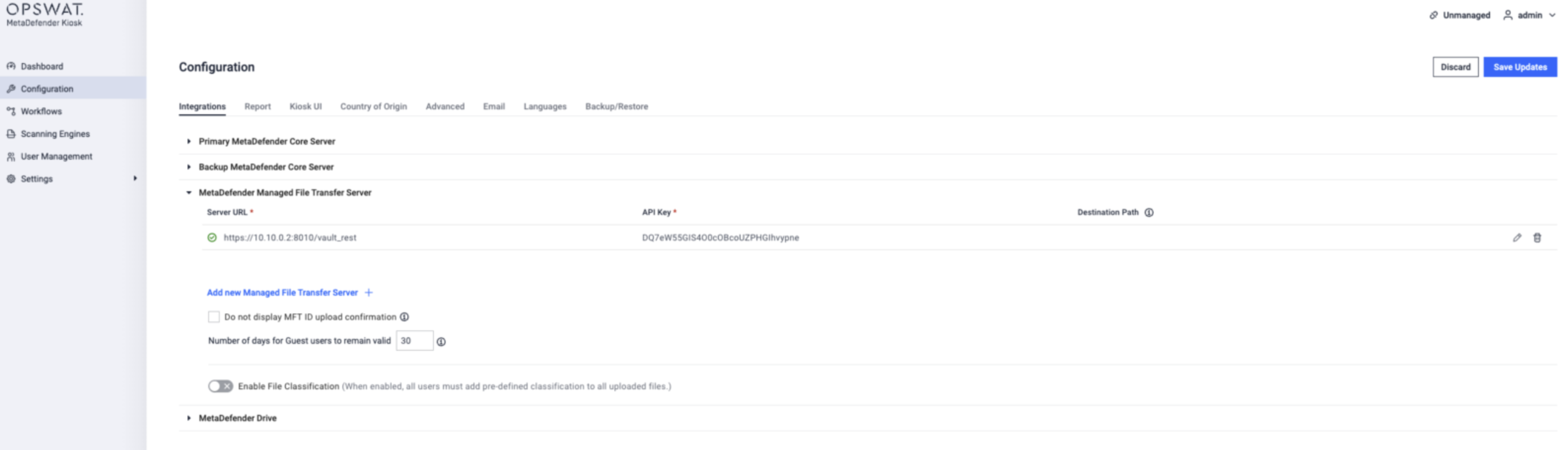Click the API key value DQ7eW55GIS4O0cOBcoUZPHGIhvypne

720,237
